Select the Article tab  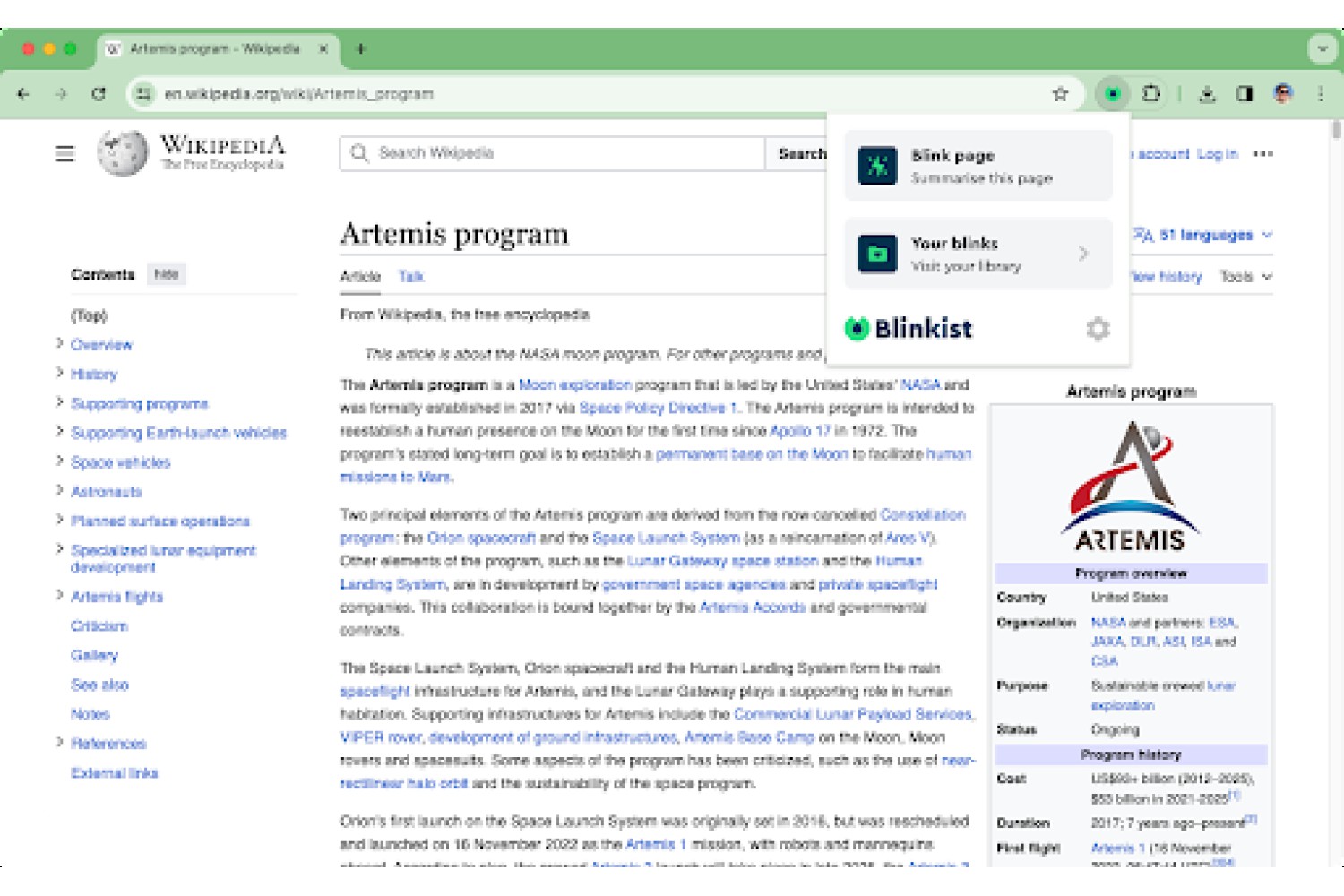pos(360,277)
